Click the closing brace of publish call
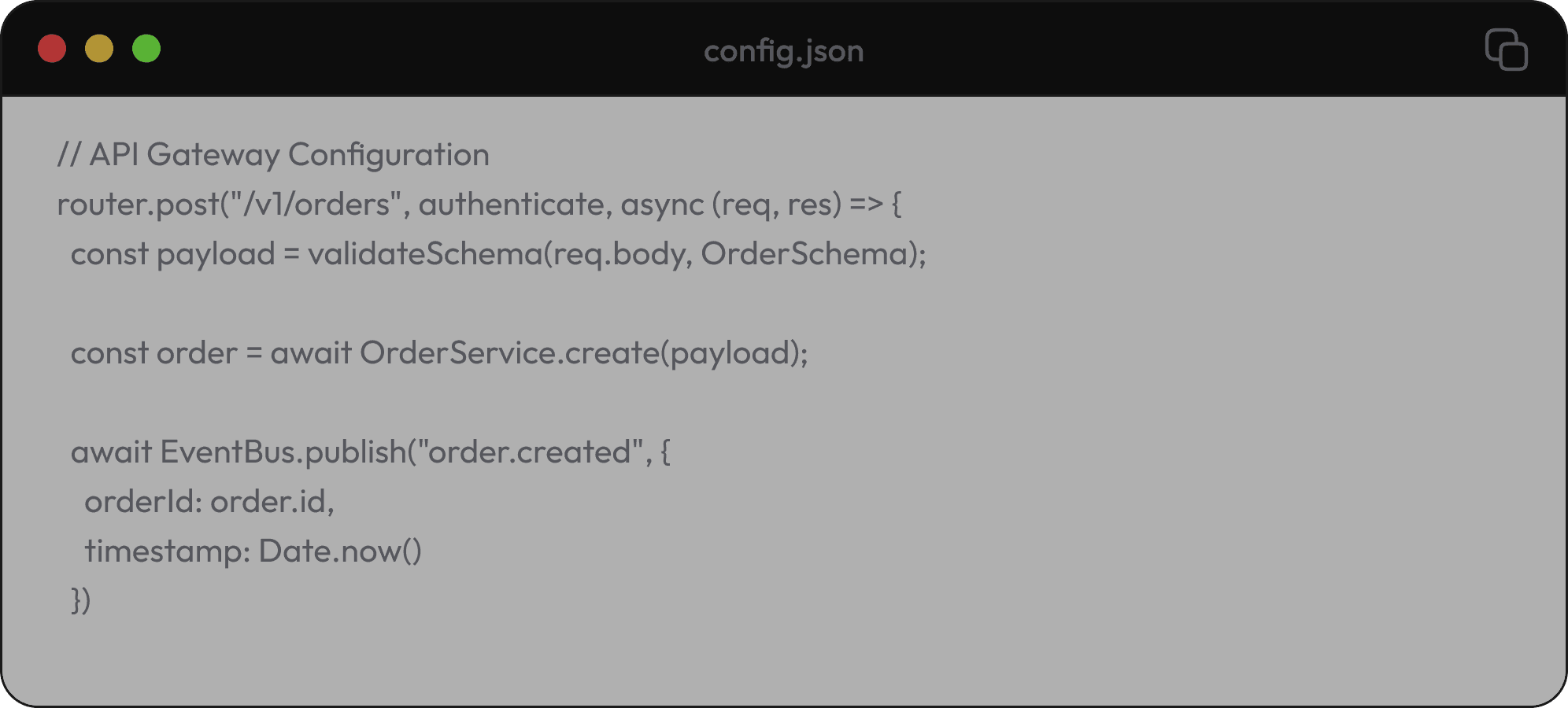 79,600
